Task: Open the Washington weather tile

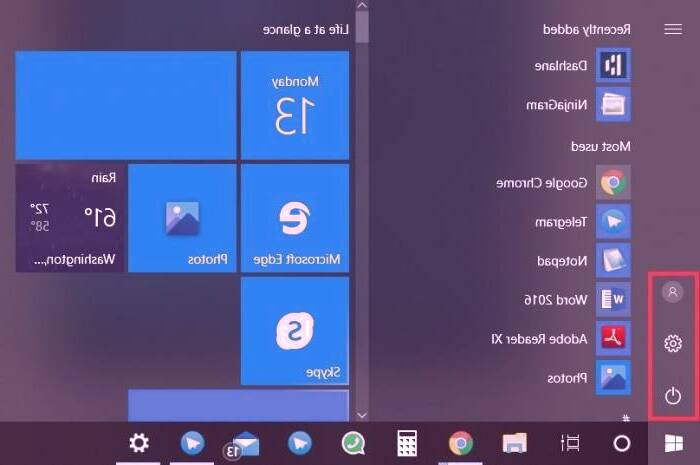Action: [70, 218]
